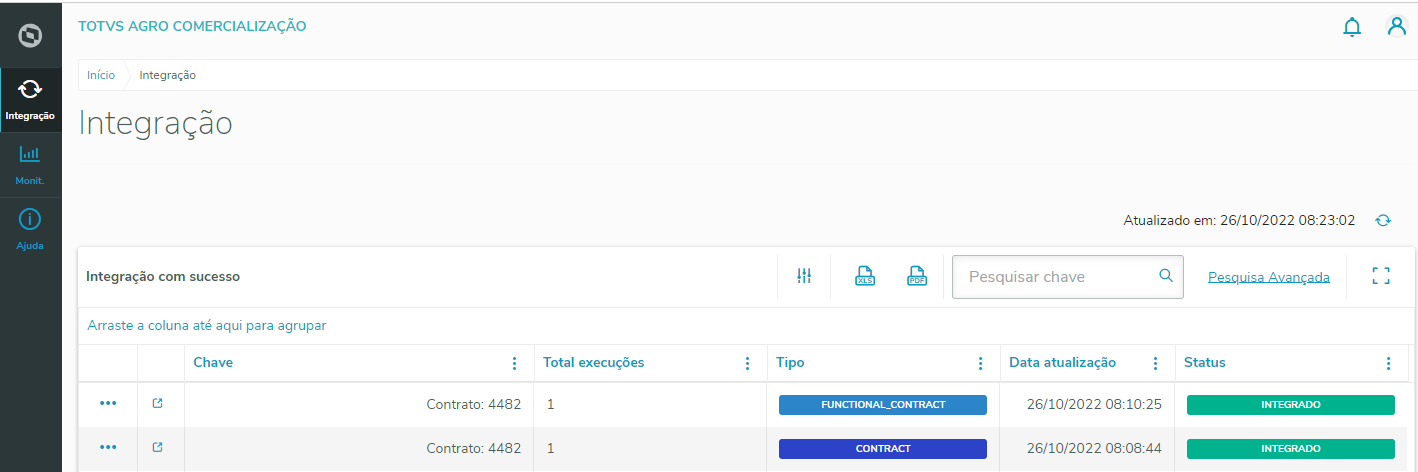Viewport: 1418px width, 472px height.
Task: Refresh data with the update icon
Action: pyautogui.click(x=1383, y=220)
